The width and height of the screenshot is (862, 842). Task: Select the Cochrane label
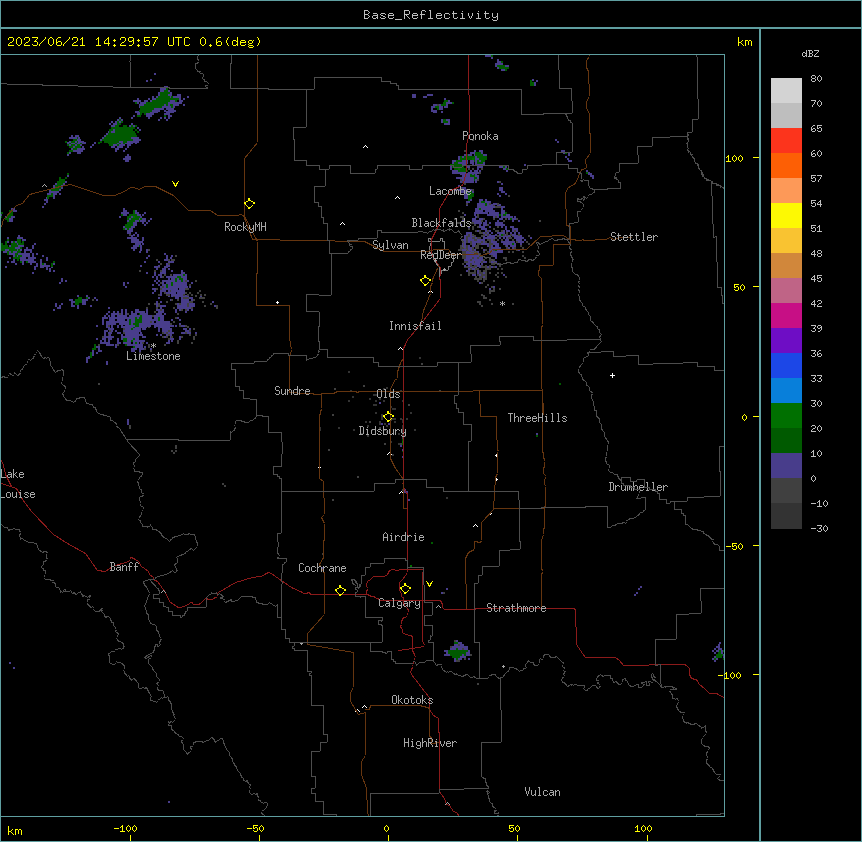coord(322,568)
